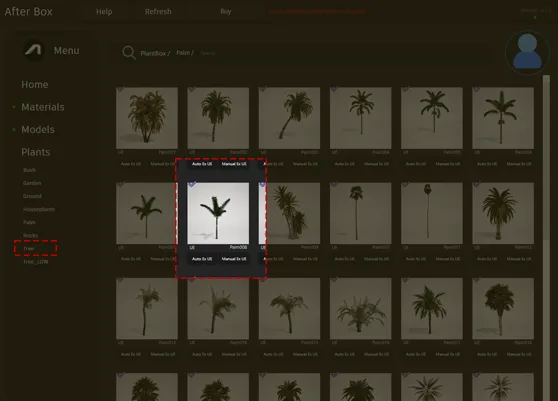Screen dimensions: 558x401
Task: Click Manual Ex UE under Palm011
Action: pos(448,259)
